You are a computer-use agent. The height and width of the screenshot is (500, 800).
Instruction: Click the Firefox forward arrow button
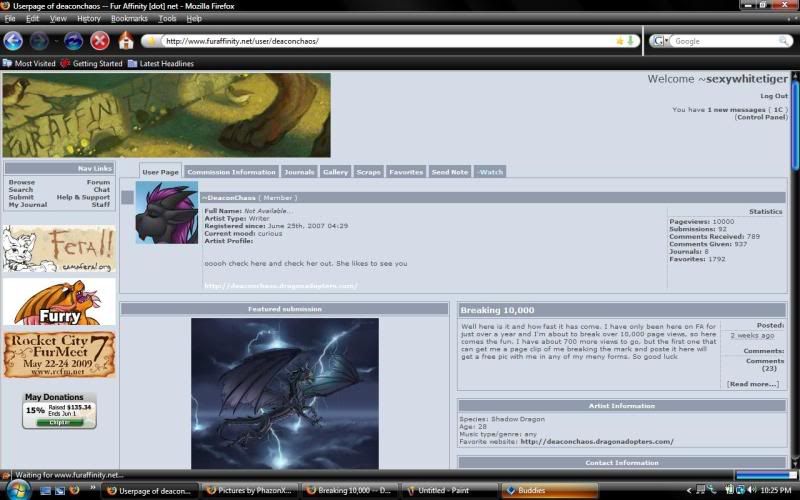(x=39, y=41)
